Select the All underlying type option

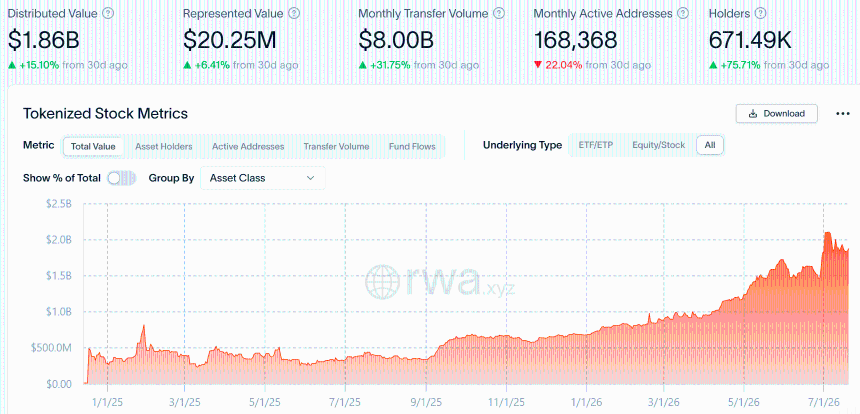point(710,145)
